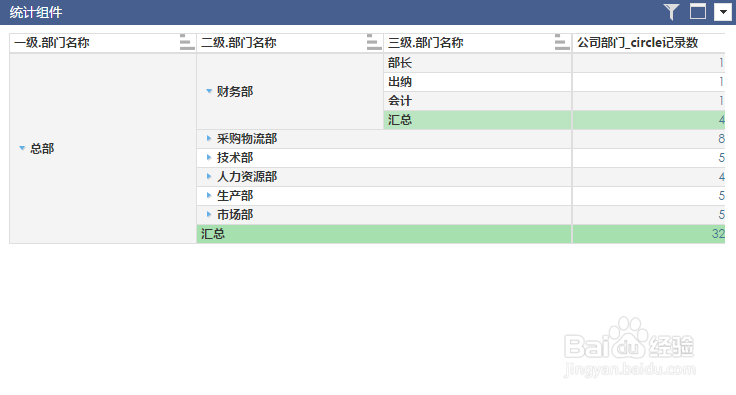Click the 采购物流部 count value 8

pos(721,139)
